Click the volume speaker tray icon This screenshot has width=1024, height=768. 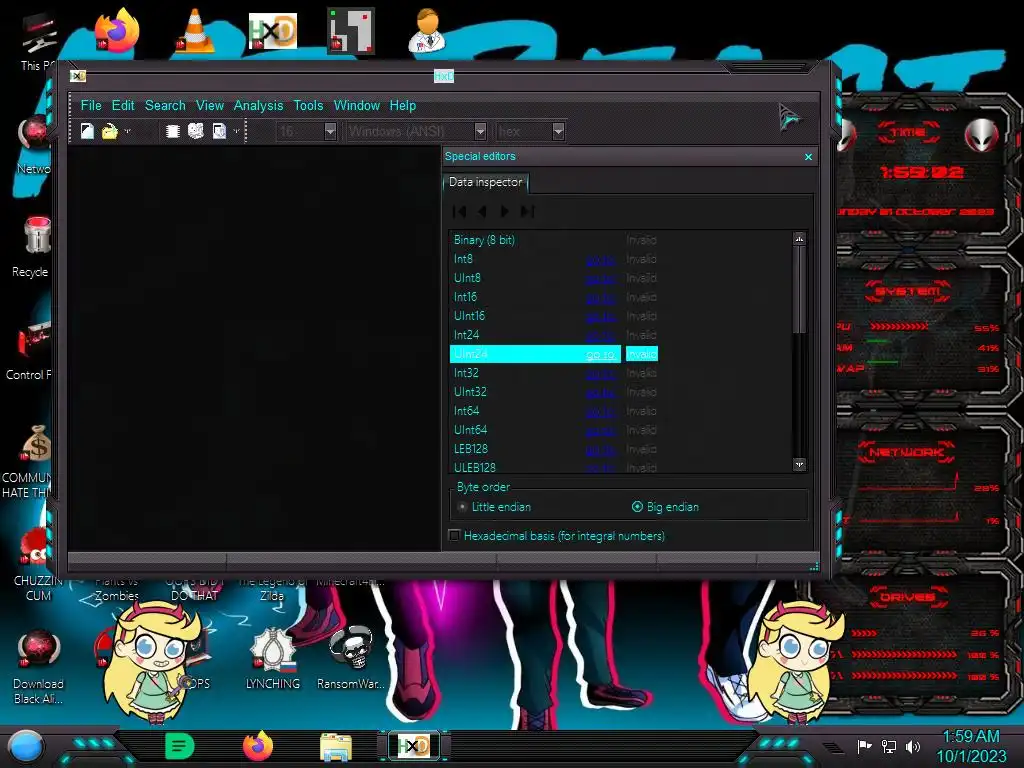(x=913, y=746)
